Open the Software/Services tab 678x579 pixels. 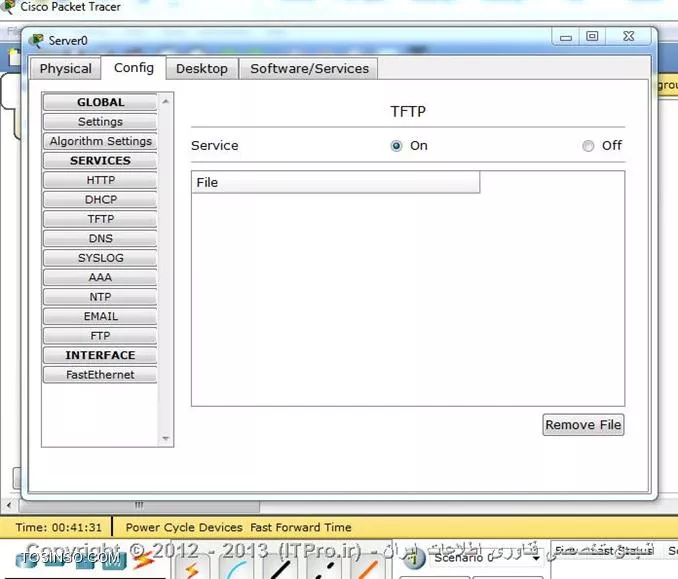pos(309,69)
